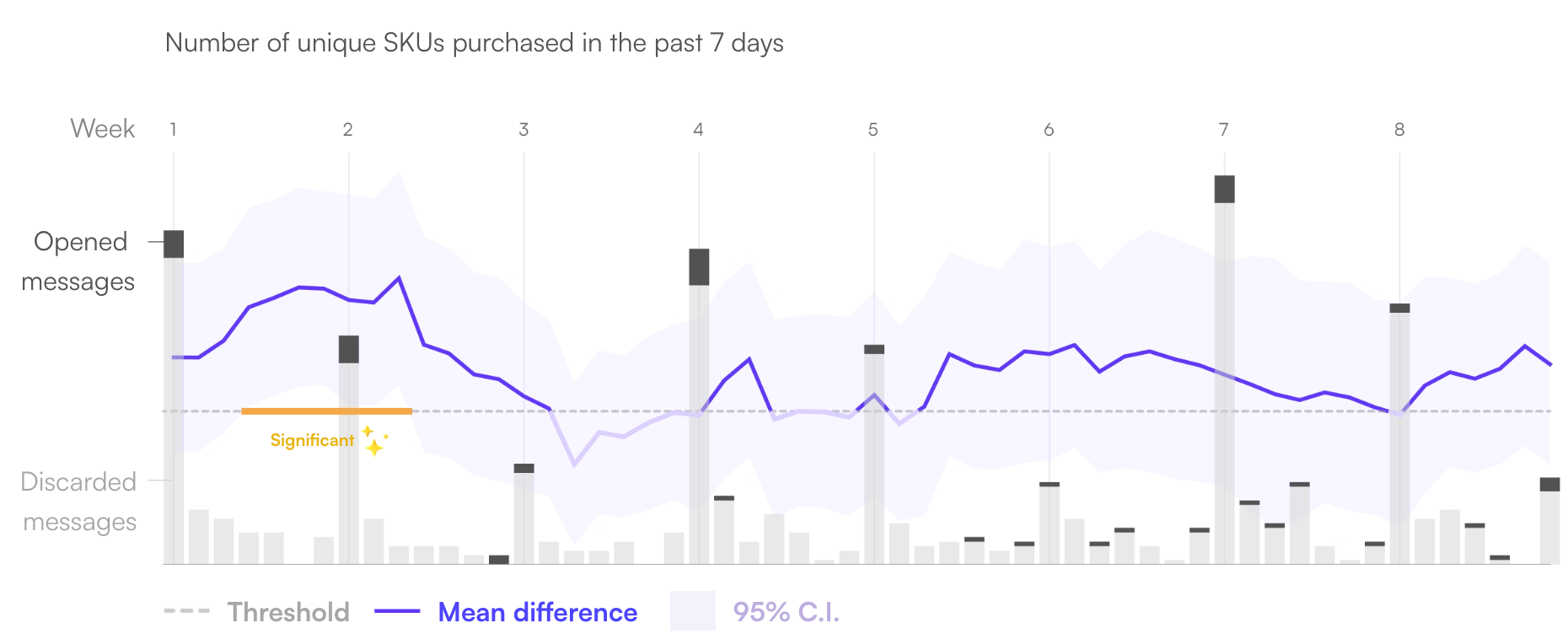Viewport: 1568px width, 639px height.
Task: Click the yellow Significant label text
Action: coord(312,440)
